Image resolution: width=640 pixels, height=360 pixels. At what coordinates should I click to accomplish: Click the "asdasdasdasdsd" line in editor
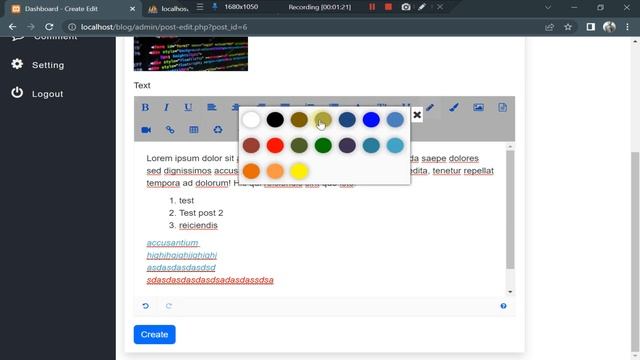click(181, 267)
